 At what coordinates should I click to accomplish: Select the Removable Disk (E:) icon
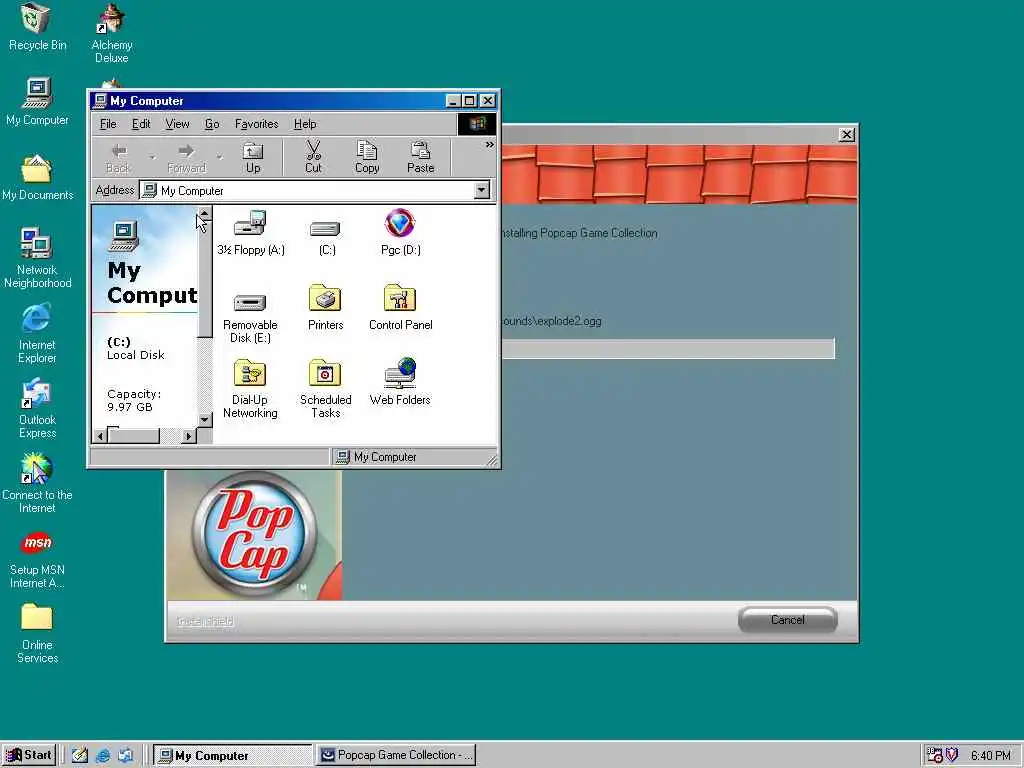(249, 318)
